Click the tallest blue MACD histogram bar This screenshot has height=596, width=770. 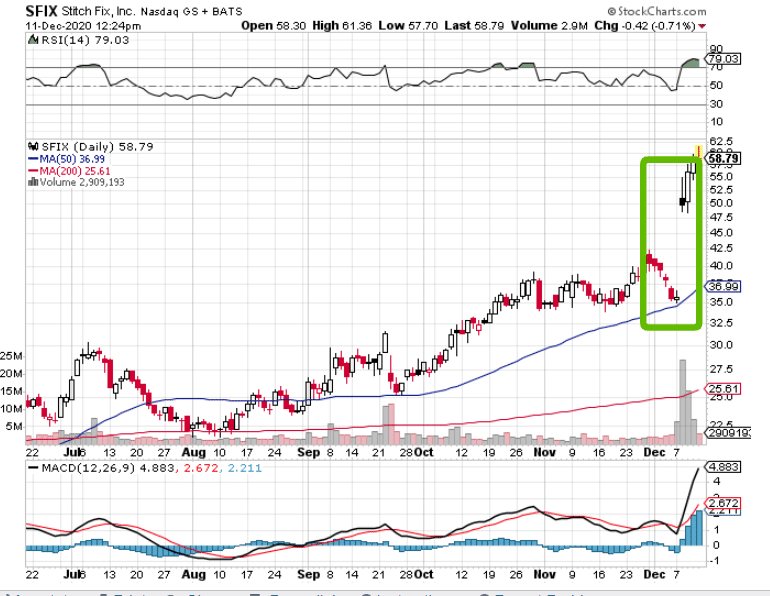[699, 528]
